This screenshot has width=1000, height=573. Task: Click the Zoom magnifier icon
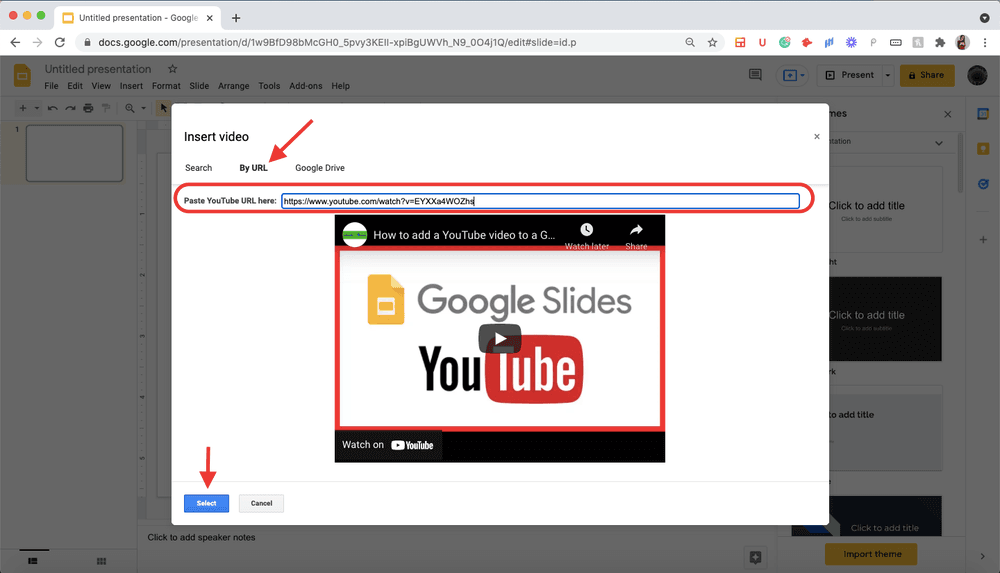point(129,108)
